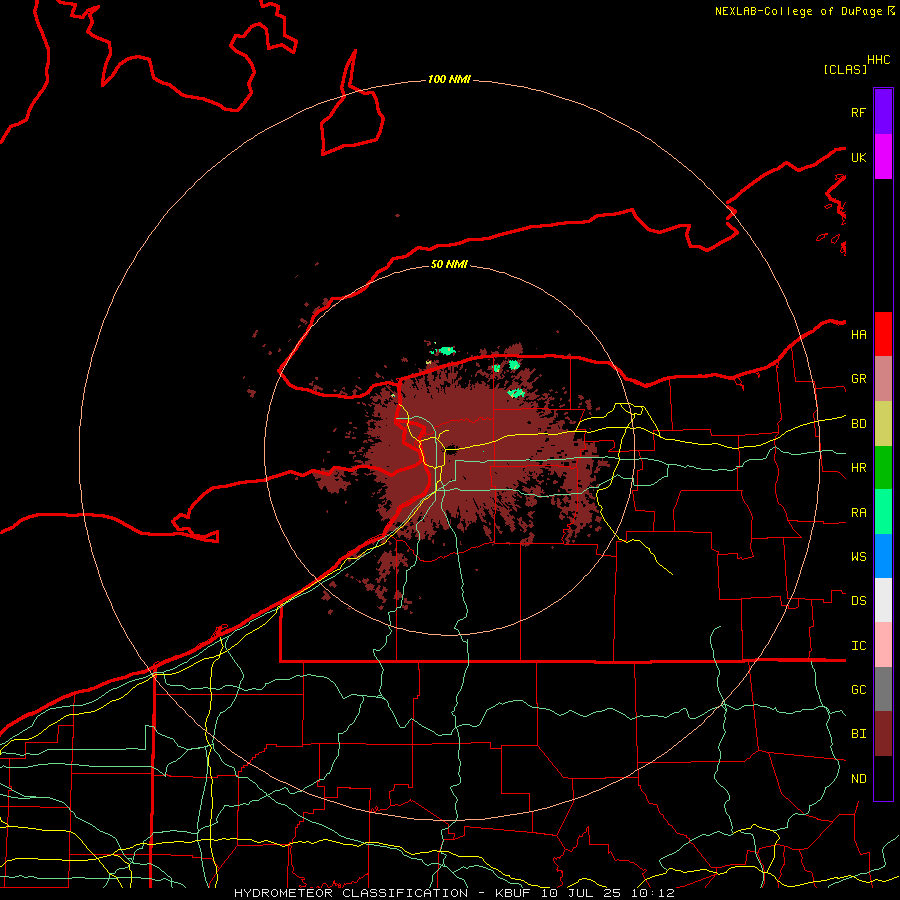Click the 10:12 time stamp
900x900 pixels.
[x=653, y=893]
